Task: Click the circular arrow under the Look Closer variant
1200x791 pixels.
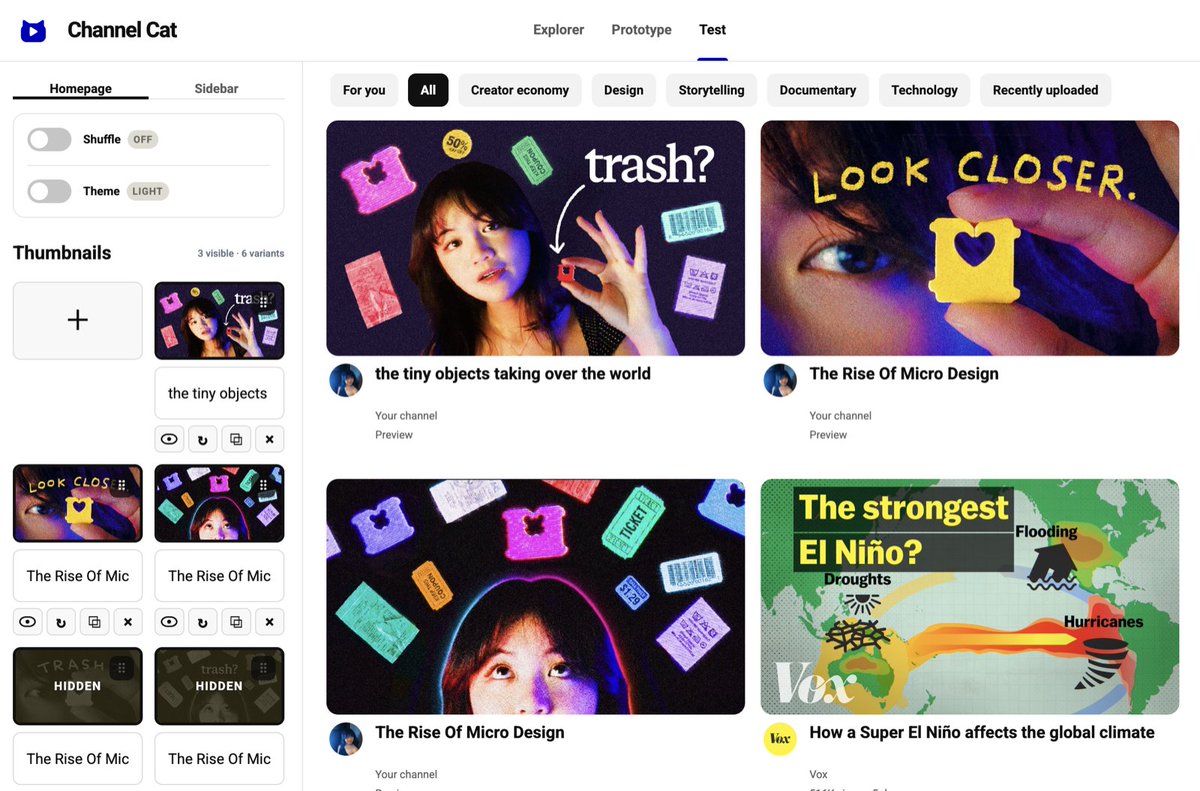Action: point(61,622)
